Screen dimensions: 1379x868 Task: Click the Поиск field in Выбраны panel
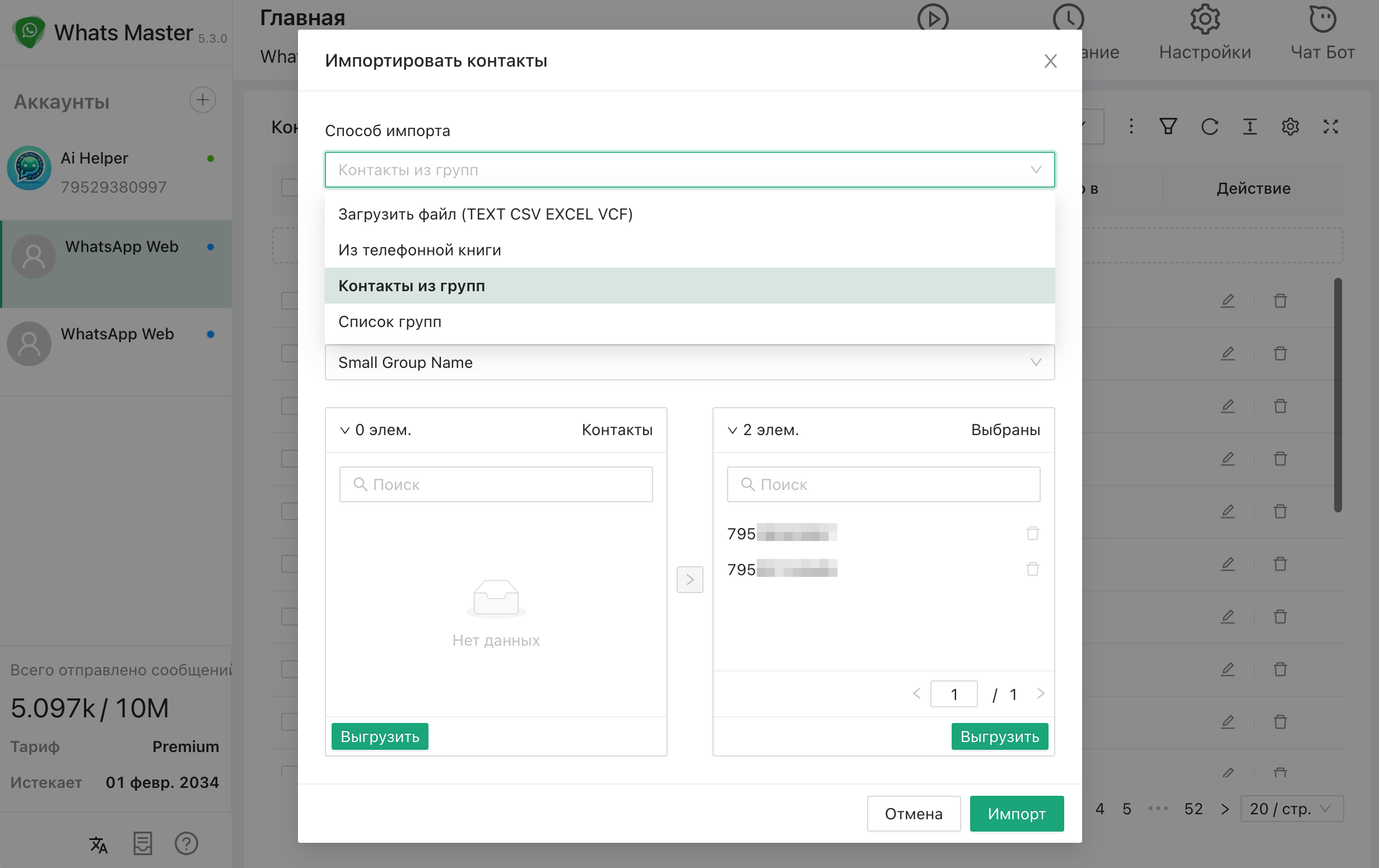click(883, 484)
